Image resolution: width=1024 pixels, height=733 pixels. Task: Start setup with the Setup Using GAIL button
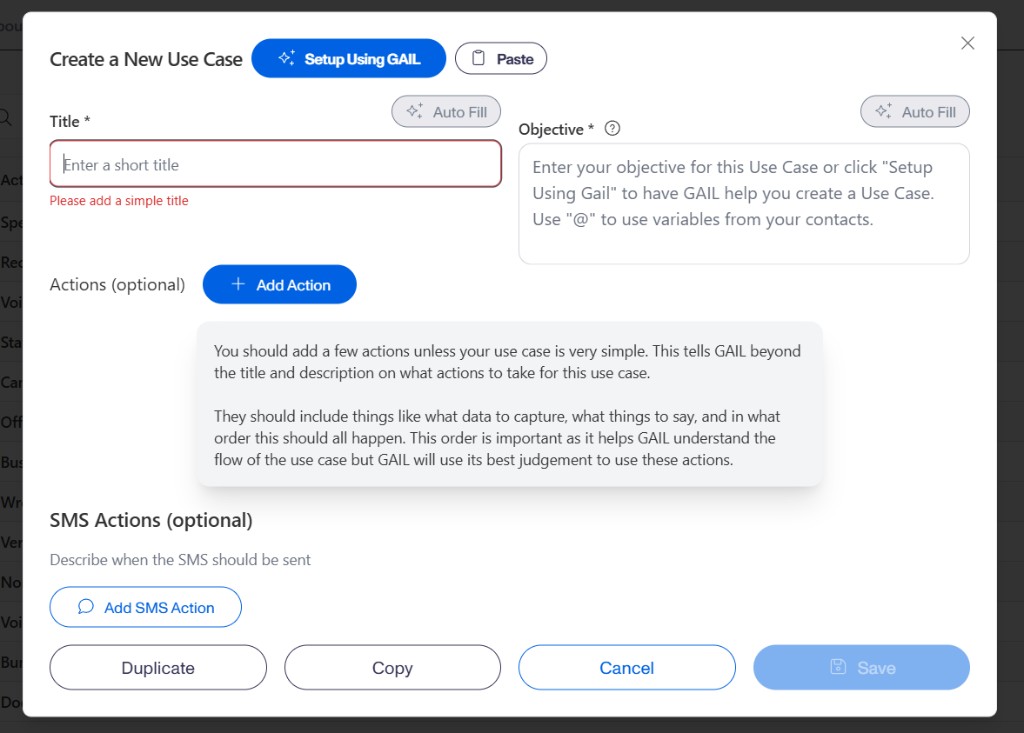click(348, 58)
